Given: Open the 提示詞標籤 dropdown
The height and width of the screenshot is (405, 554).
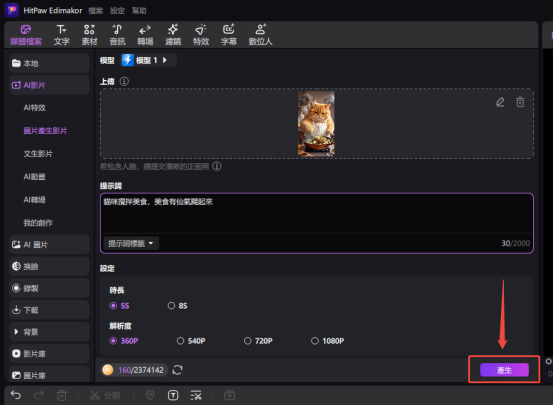Looking at the screenshot, I should pos(131,243).
